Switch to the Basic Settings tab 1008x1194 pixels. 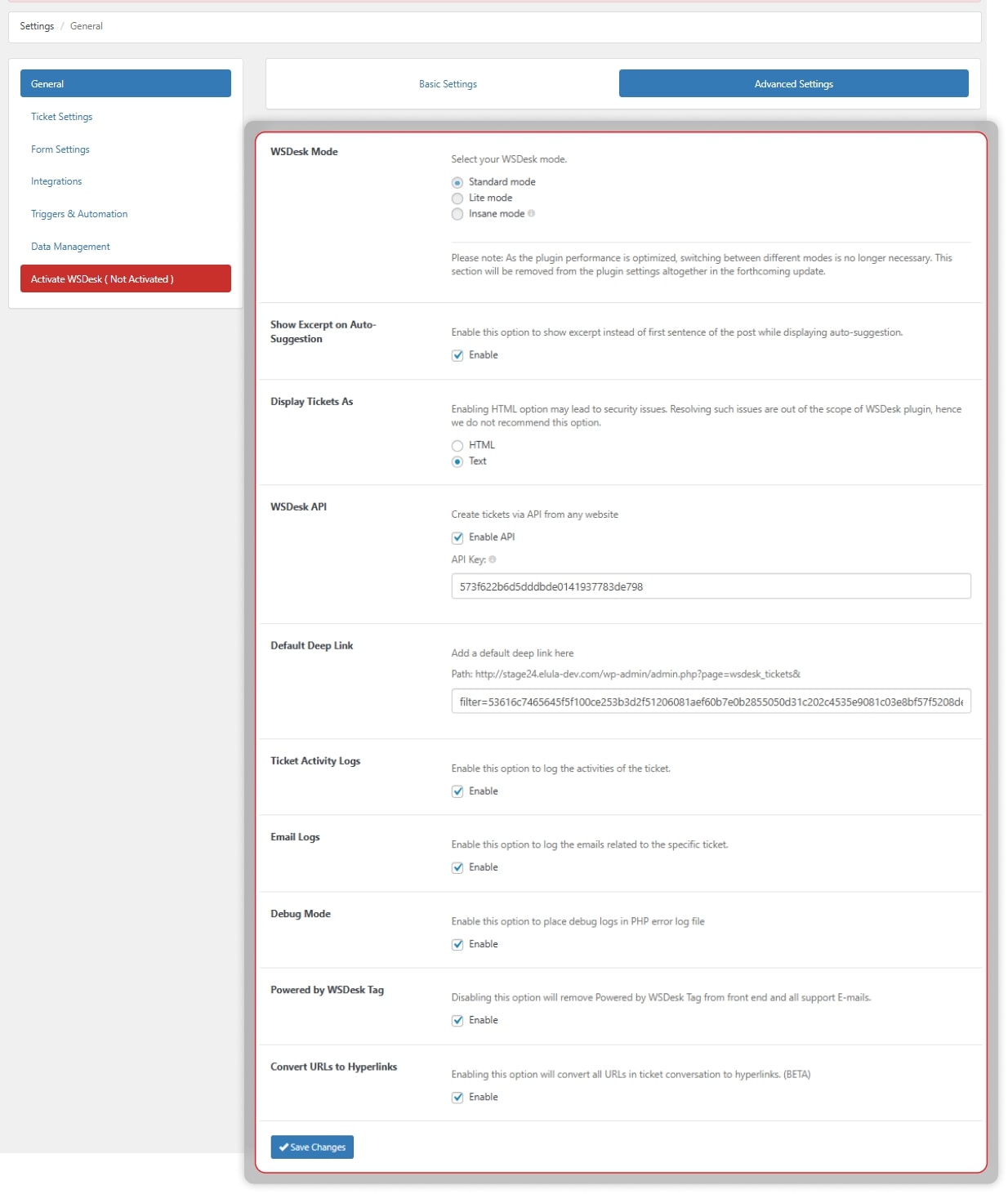448,83
